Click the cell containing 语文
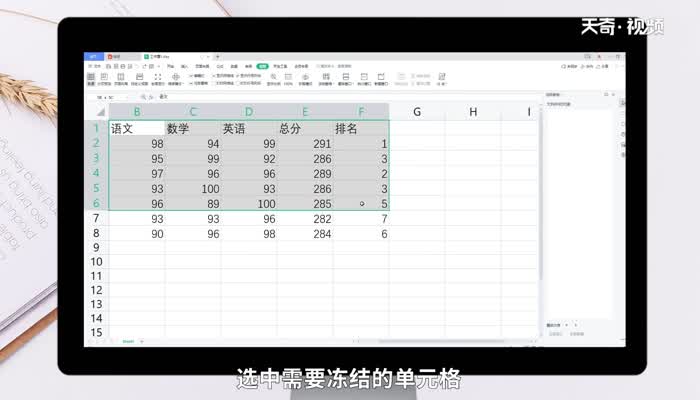The height and width of the screenshot is (400, 700). tap(137, 129)
